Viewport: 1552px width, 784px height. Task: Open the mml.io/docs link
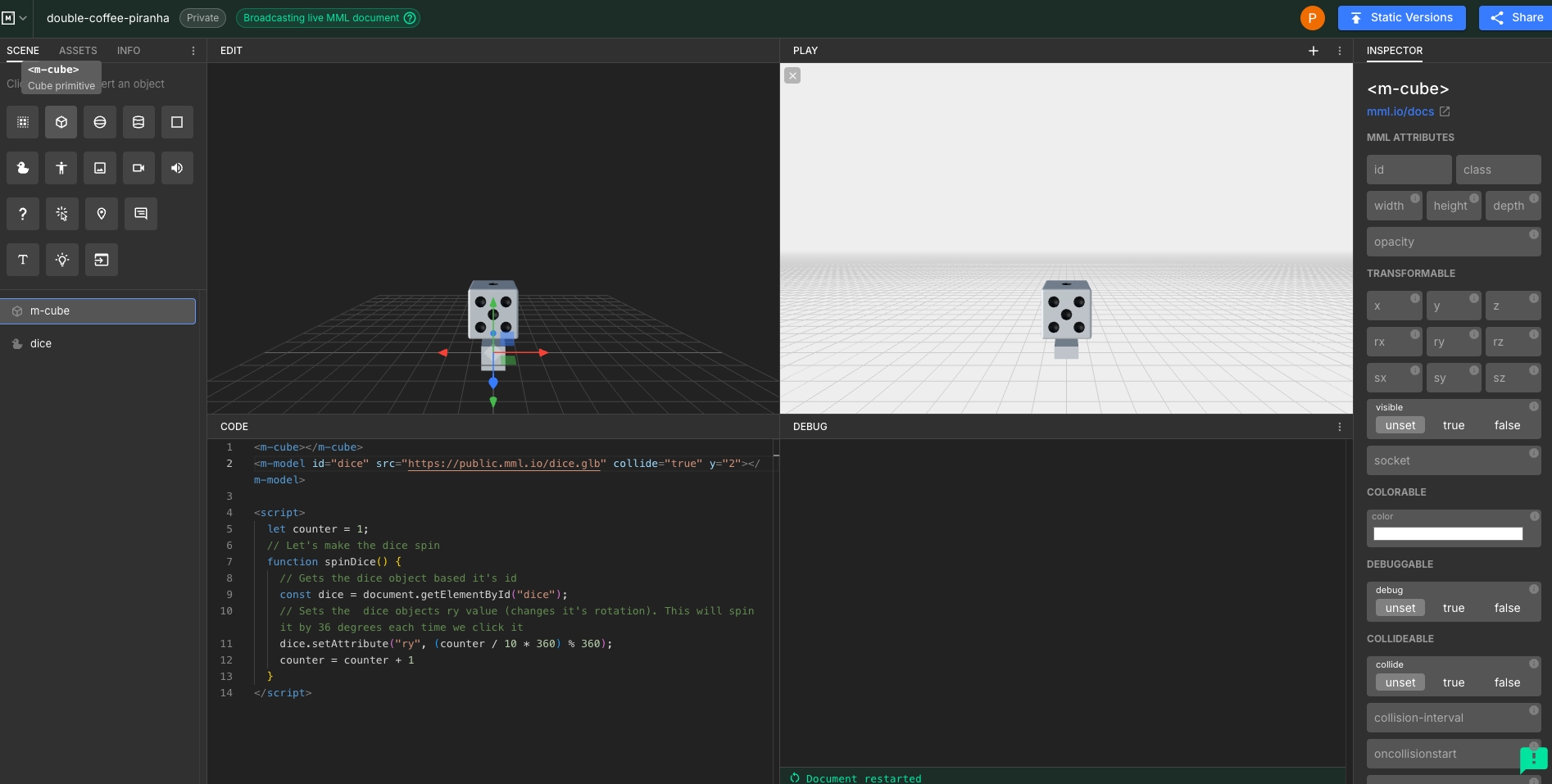coord(1400,111)
